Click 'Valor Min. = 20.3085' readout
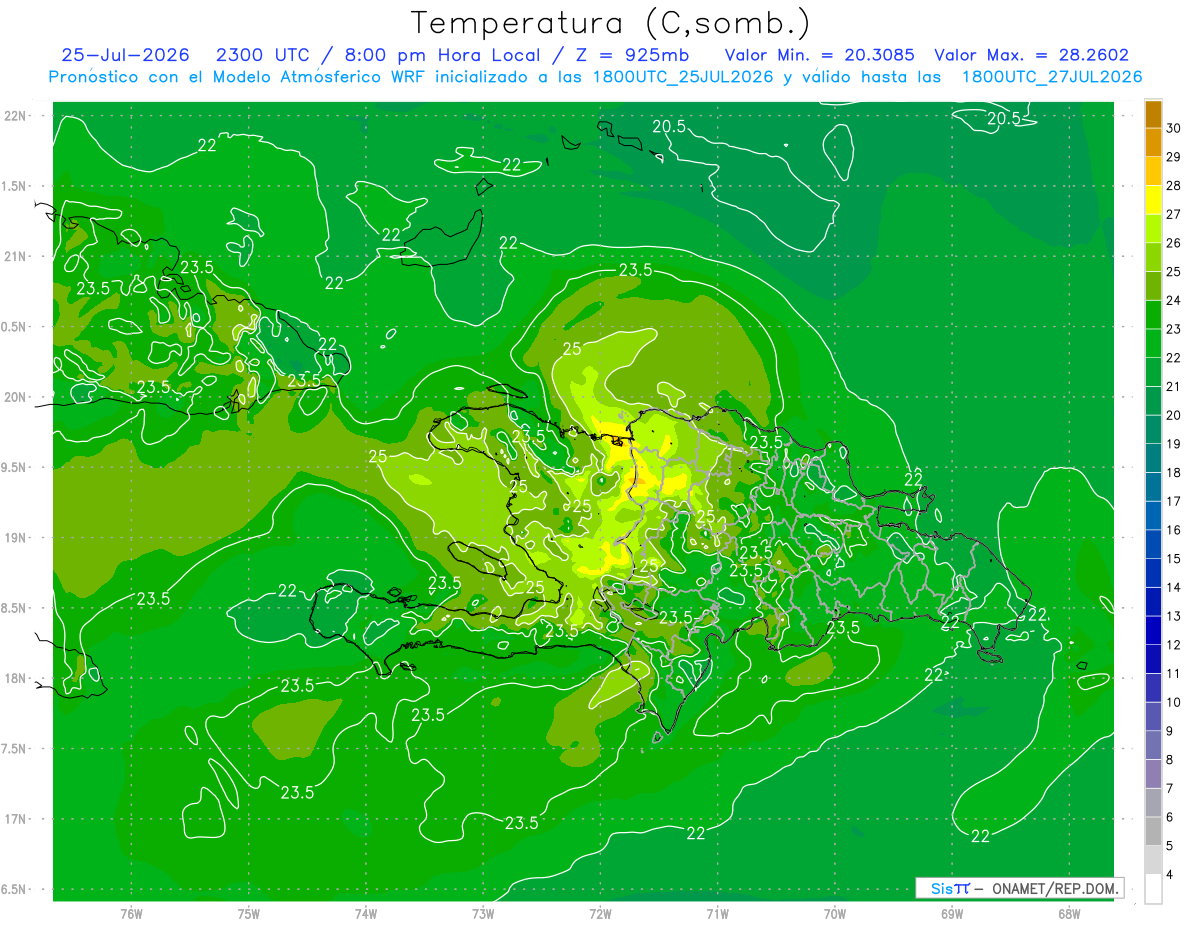 [820, 55]
